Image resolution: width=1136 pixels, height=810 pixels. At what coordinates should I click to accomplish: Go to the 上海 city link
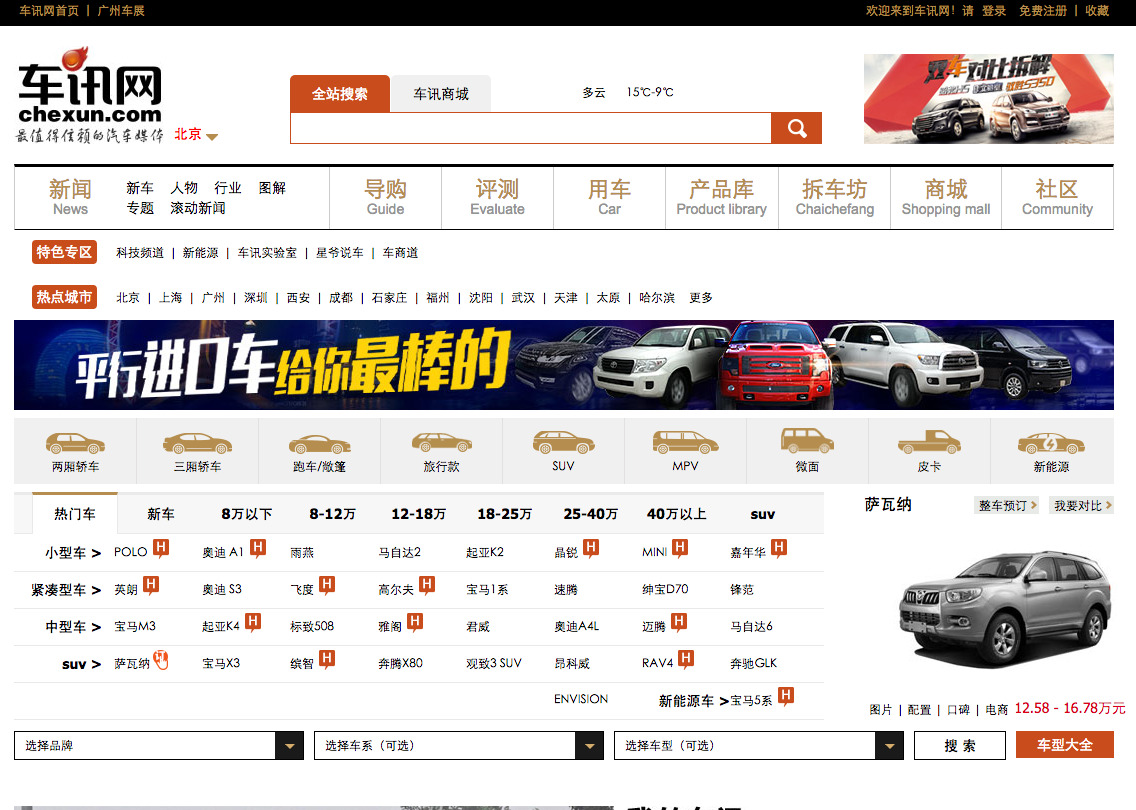pyautogui.click(x=170, y=298)
